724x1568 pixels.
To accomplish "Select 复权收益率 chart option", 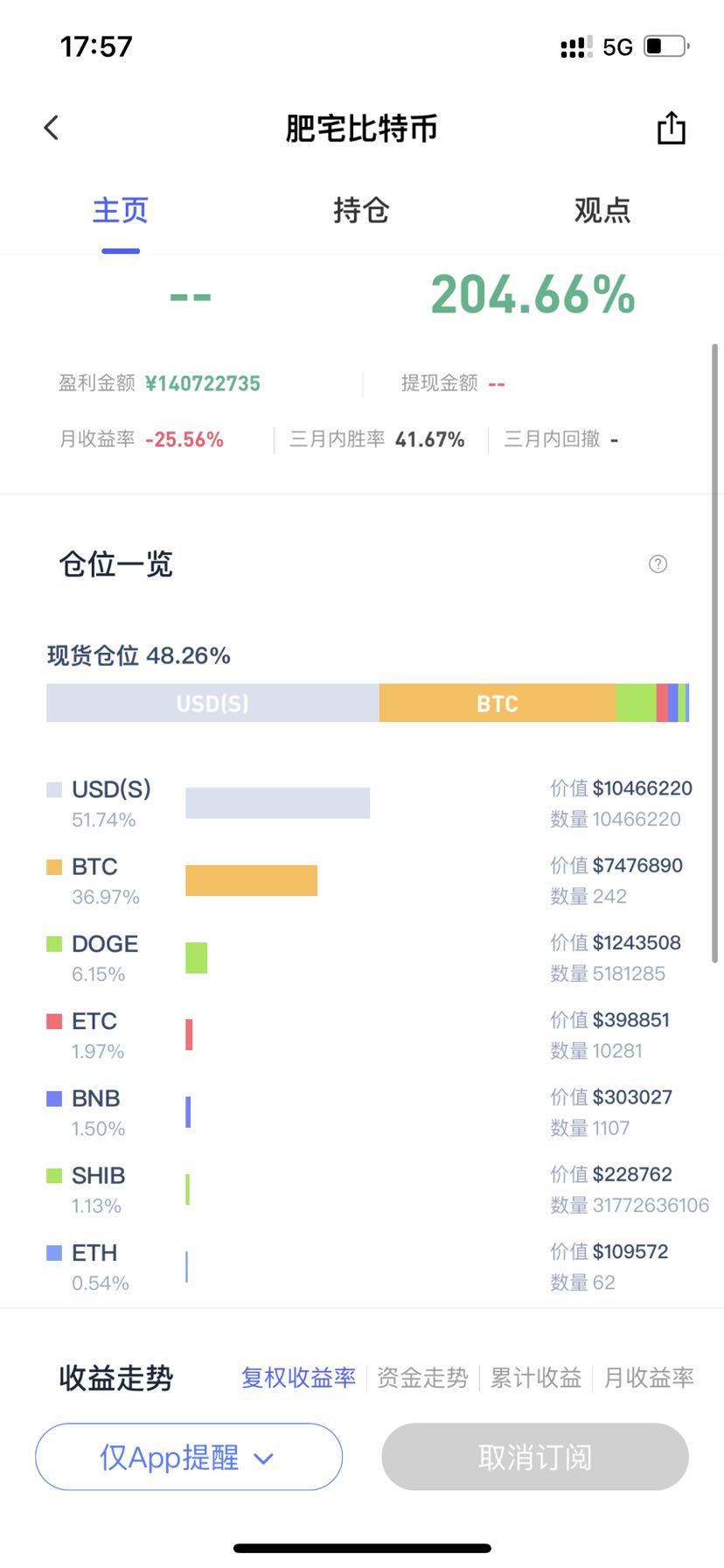I will pos(298,1378).
